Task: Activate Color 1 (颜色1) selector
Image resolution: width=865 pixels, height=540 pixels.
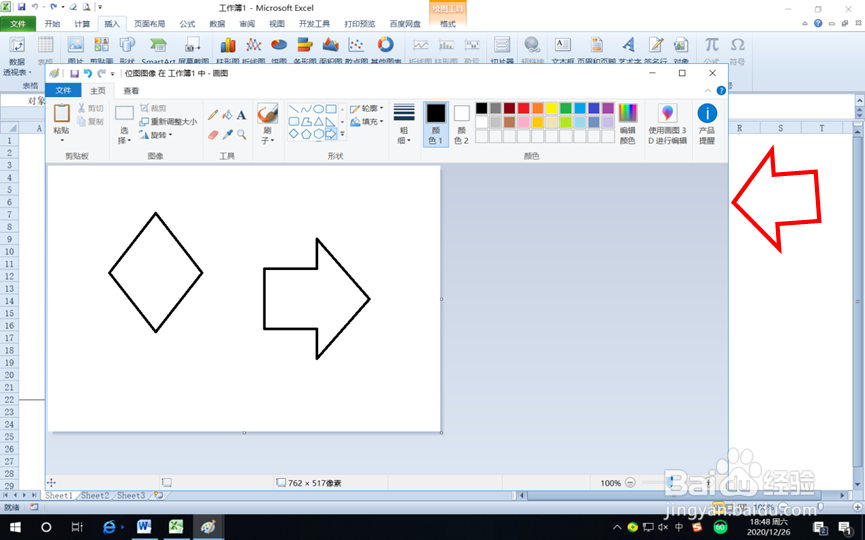Action: pos(435,124)
